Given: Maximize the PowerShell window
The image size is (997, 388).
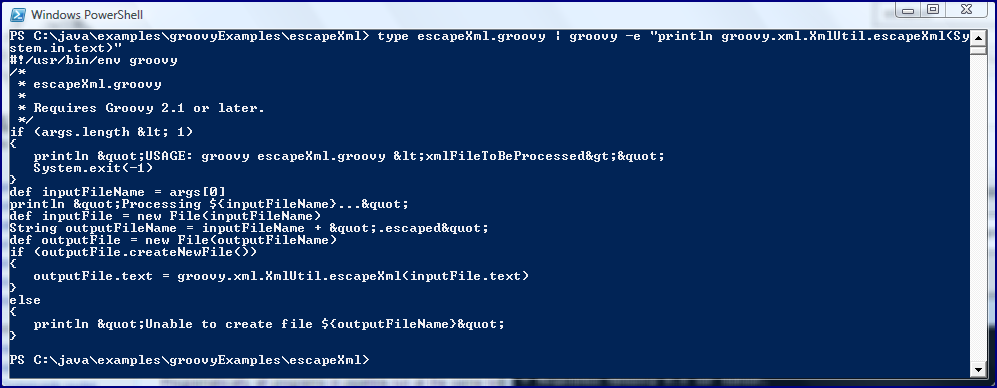Looking at the screenshot, I should [x=933, y=10].
